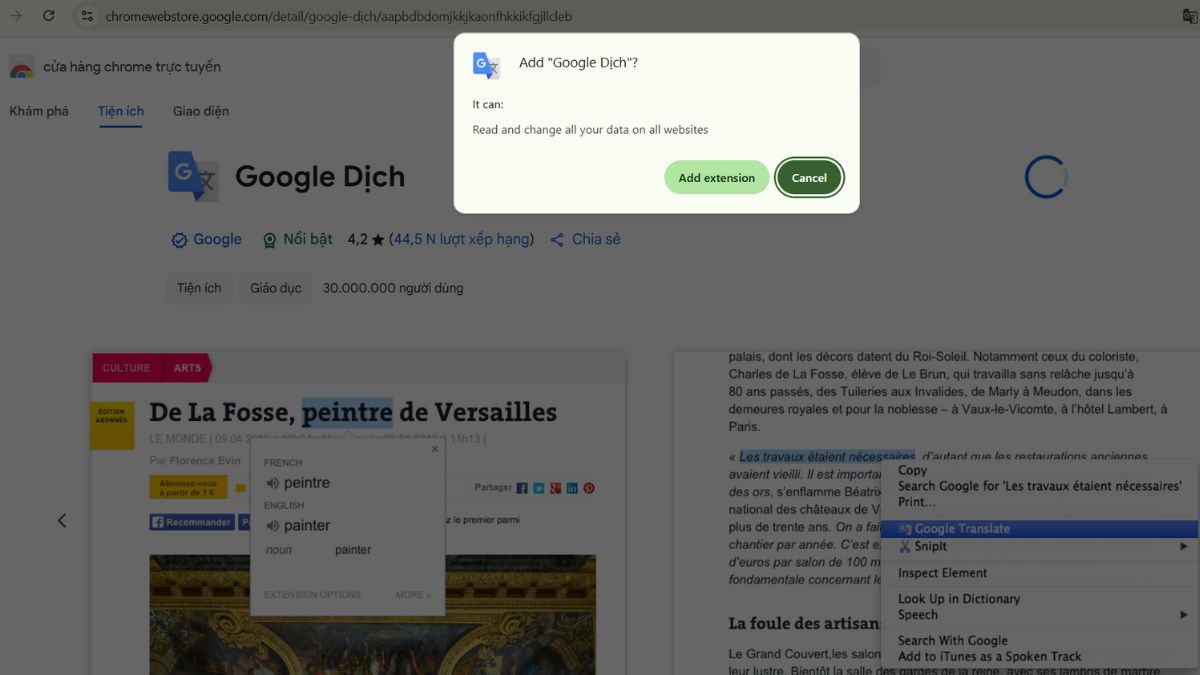This screenshot has width=1200, height=675.
Task: Cancel the Add Google Dịch dialog
Action: 809,178
